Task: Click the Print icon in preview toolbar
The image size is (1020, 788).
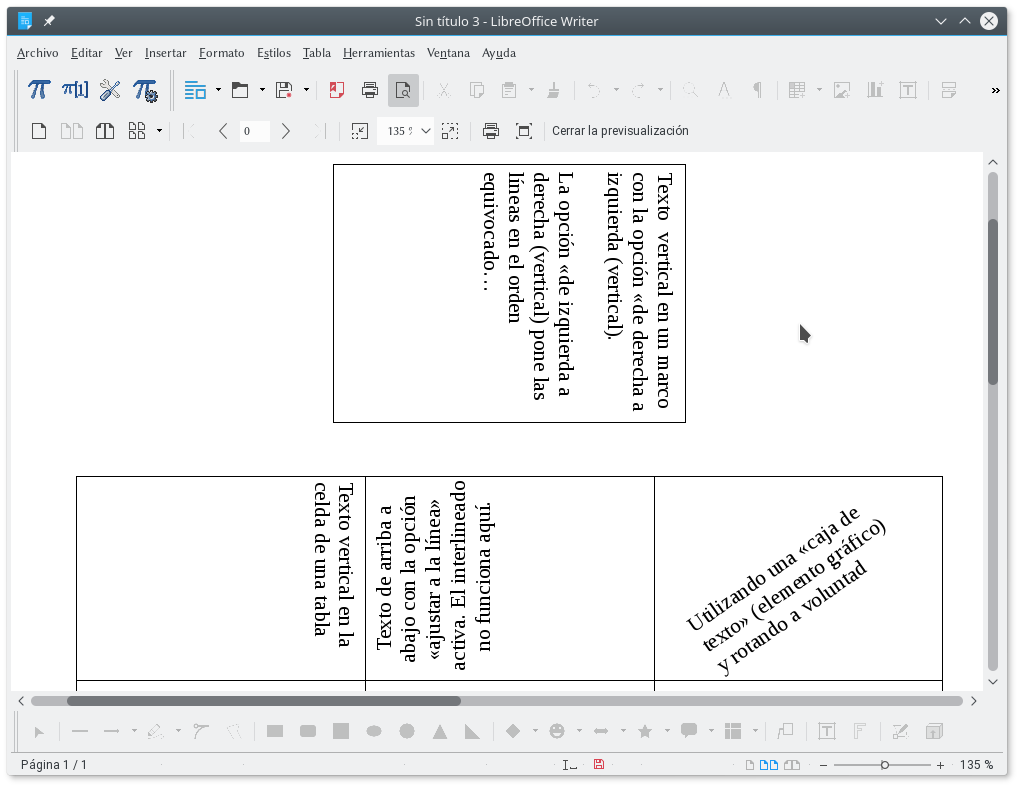Action: (x=490, y=130)
